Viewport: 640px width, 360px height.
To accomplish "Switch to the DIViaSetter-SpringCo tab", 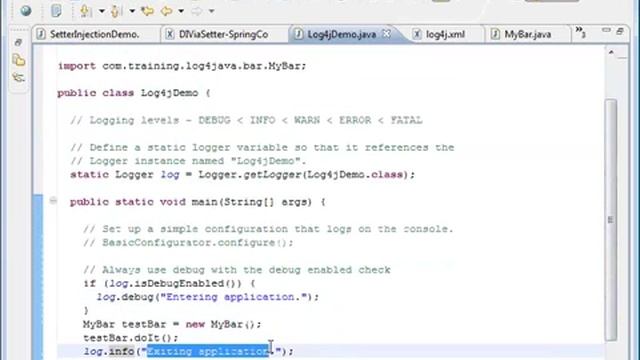I will (223, 34).
